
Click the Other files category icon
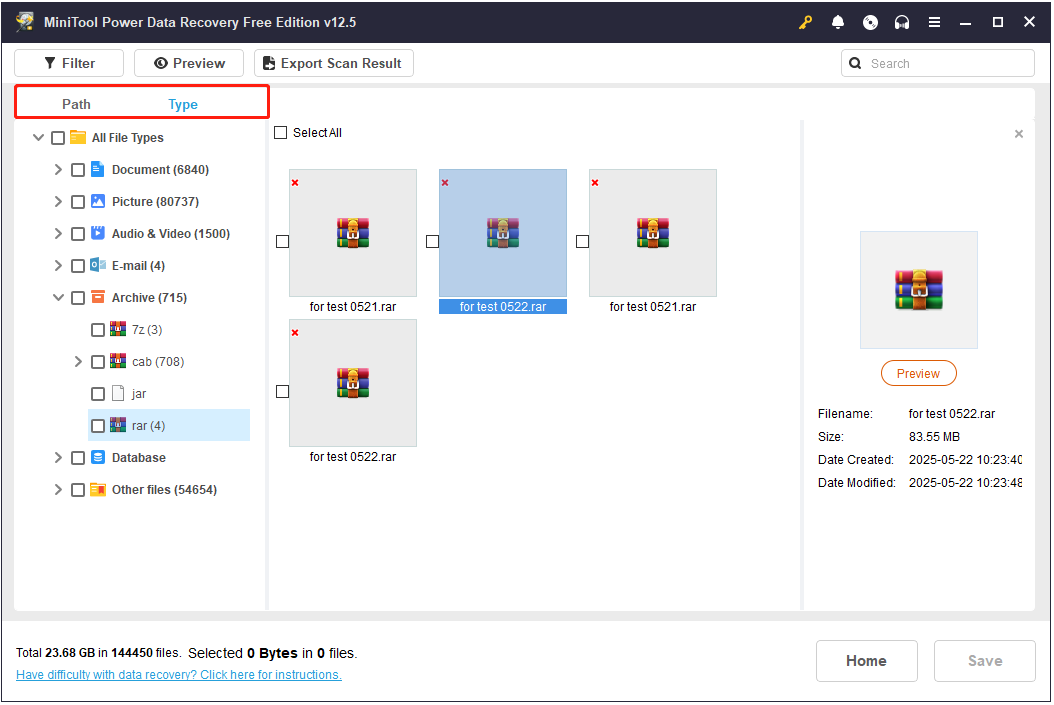pos(97,489)
